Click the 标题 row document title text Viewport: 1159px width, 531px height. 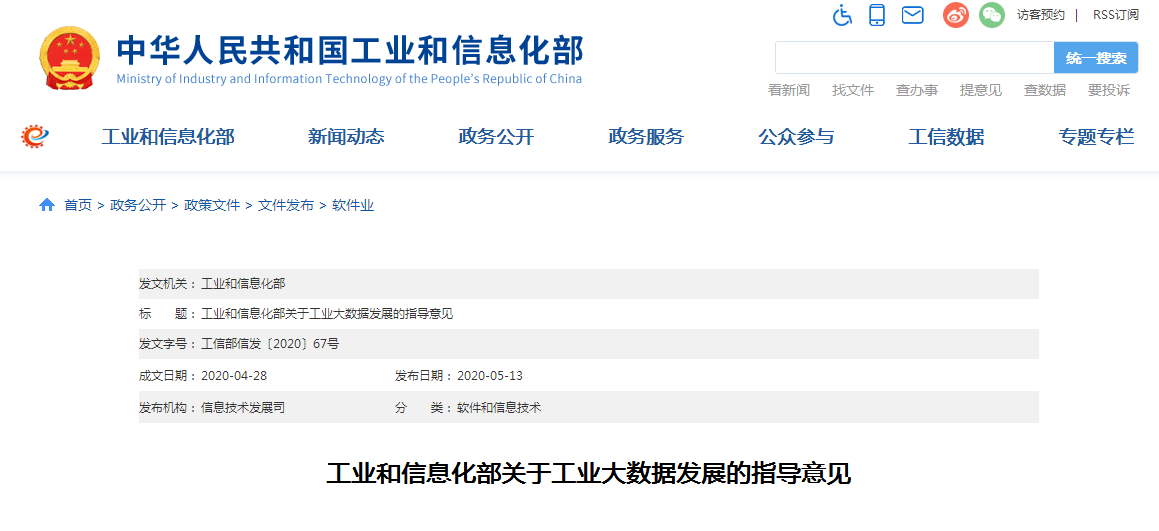tap(327, 314)
